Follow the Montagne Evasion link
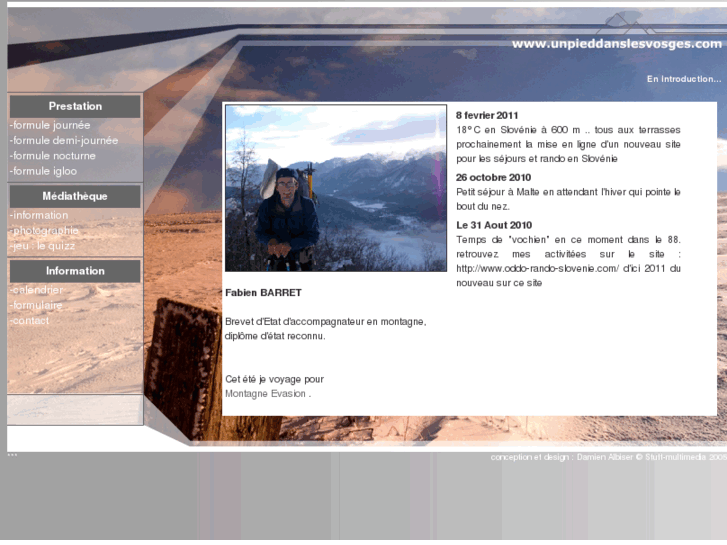Screen dimensions: 727x545 coord(265,394)
